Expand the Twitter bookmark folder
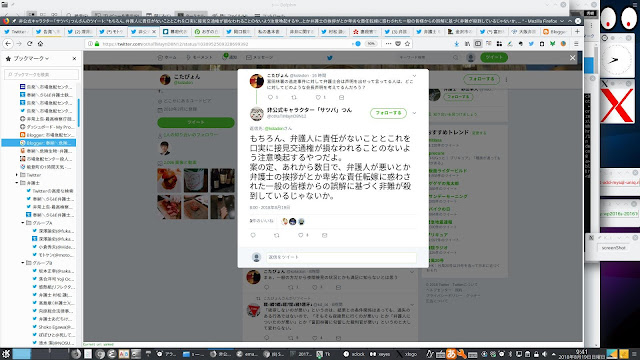640x360 pixels. (x=16, y=175)
